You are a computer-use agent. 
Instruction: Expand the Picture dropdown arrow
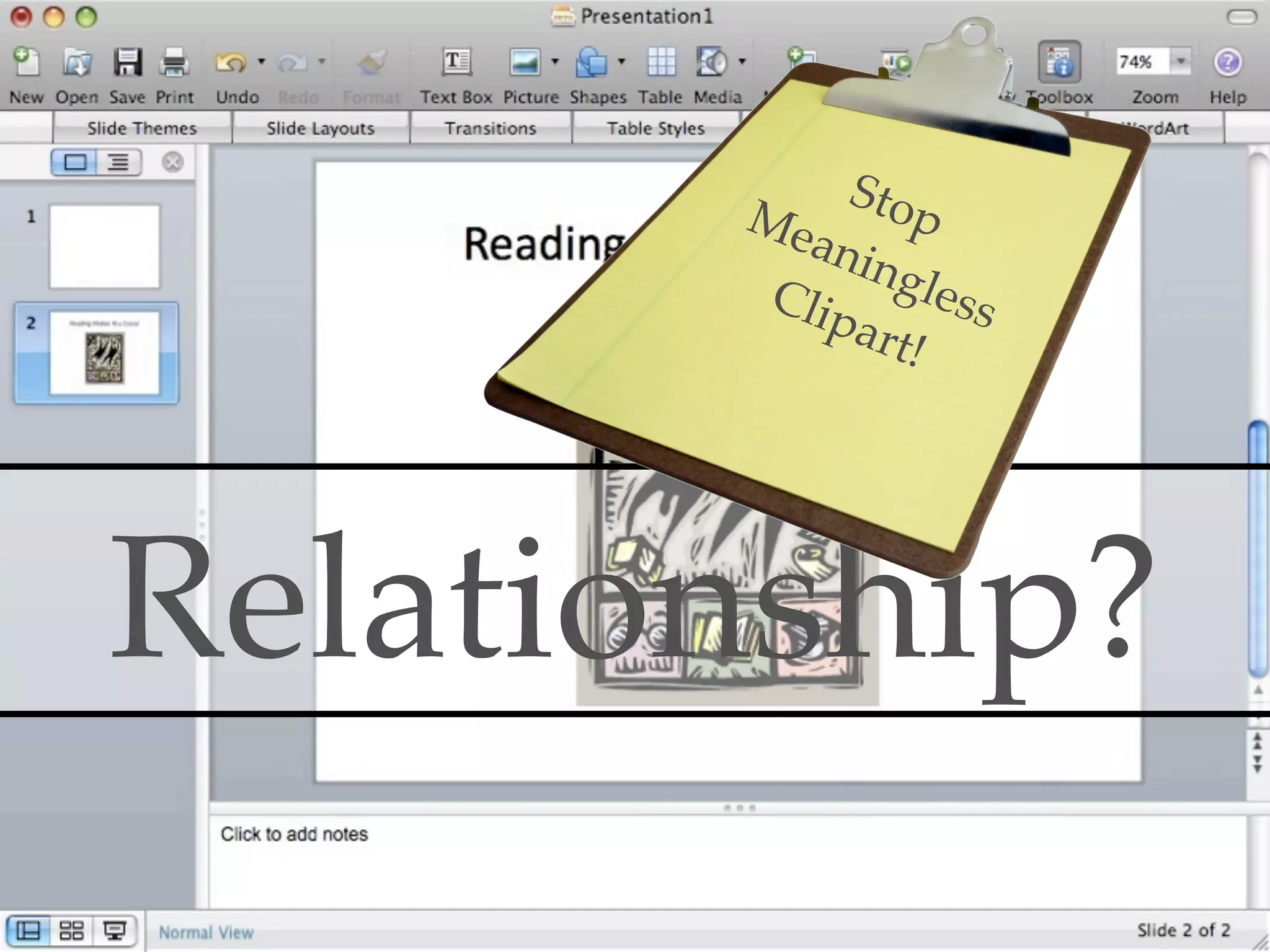[x=555, y=61]
